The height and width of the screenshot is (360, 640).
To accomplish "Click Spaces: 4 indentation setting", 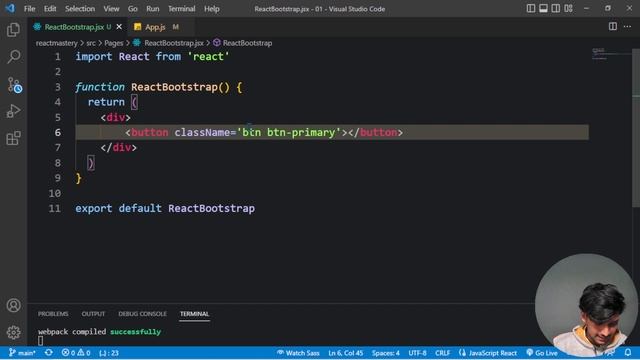I will [x=386, y=353].
